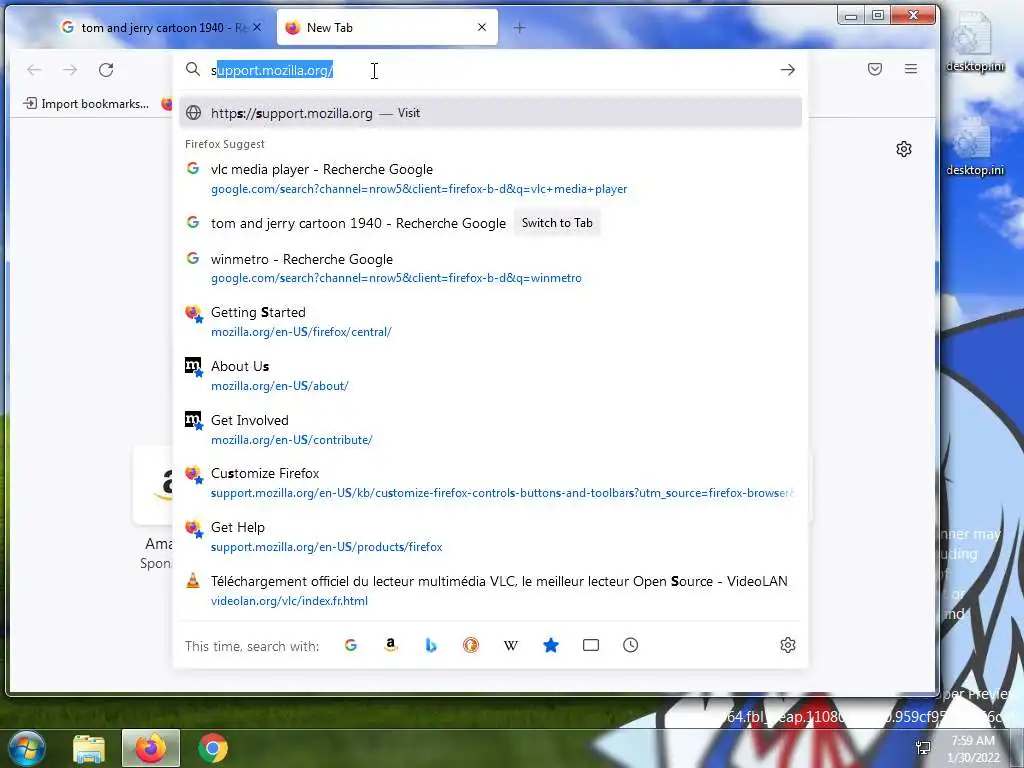Viewport: 1024px width, 768px height.
Task: Search bookmarks using the star icon
Action: click(x=551, y=645)
